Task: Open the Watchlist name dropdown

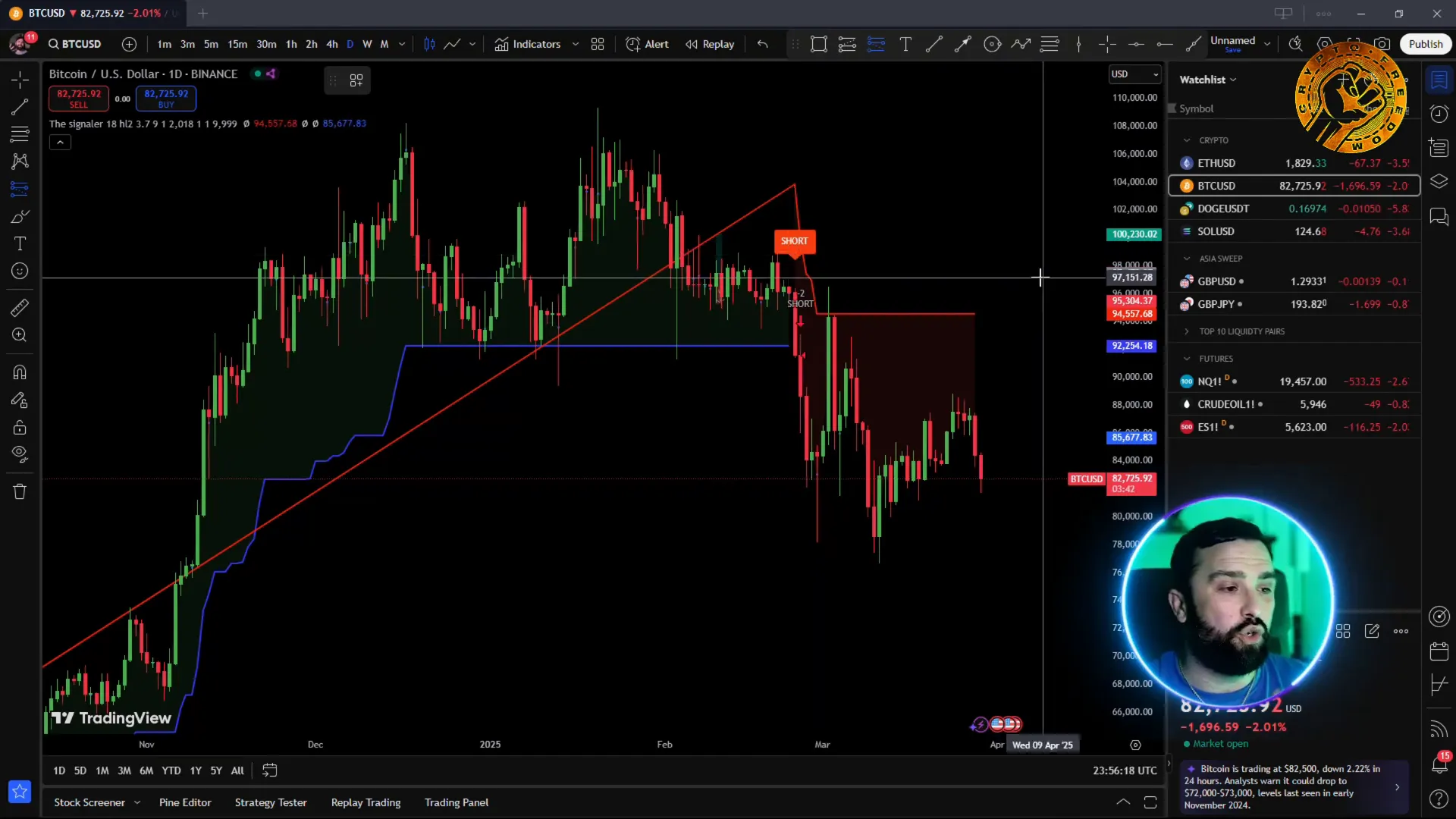Action: [1208, 80]
